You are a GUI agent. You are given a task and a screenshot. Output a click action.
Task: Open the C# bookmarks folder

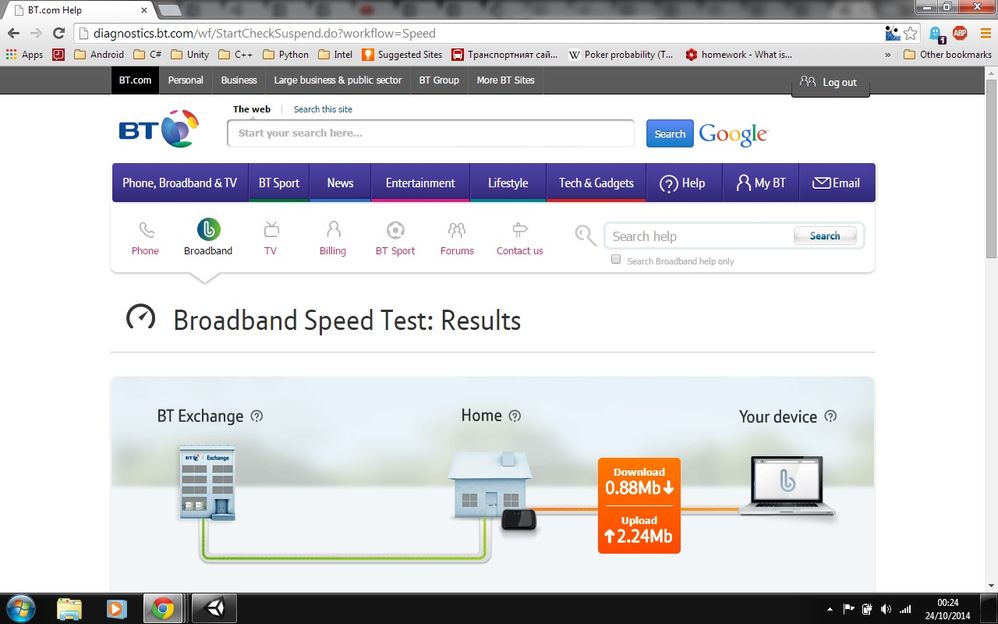147,55
